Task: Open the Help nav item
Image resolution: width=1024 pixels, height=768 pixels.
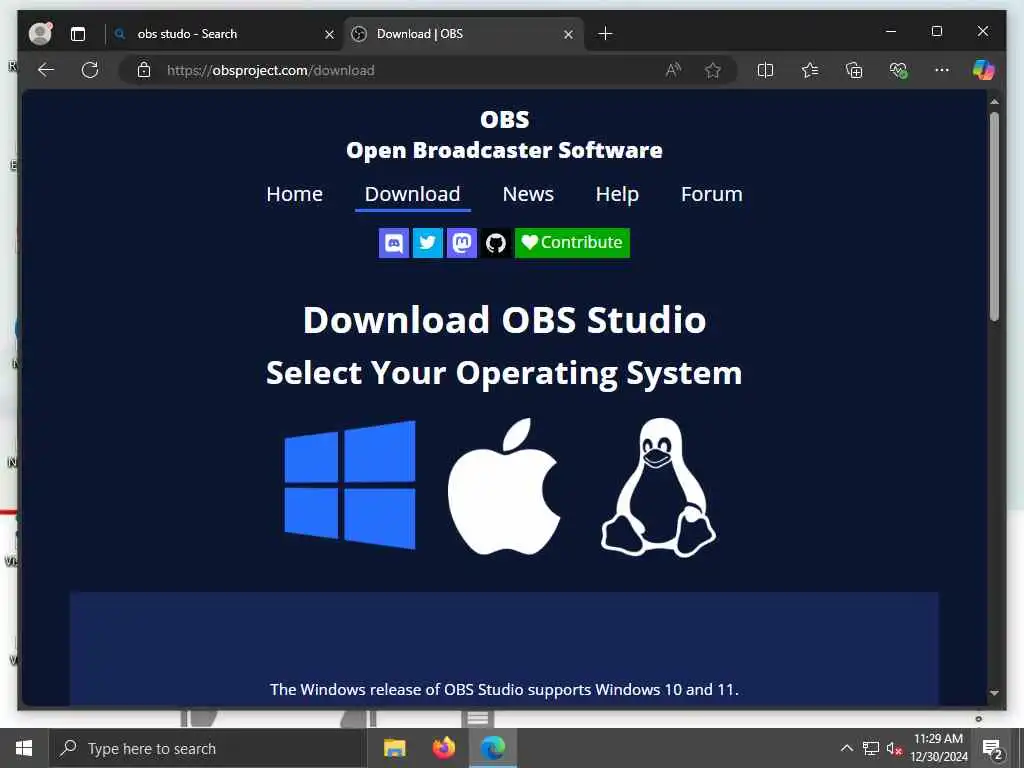Action: coord(617,194)
